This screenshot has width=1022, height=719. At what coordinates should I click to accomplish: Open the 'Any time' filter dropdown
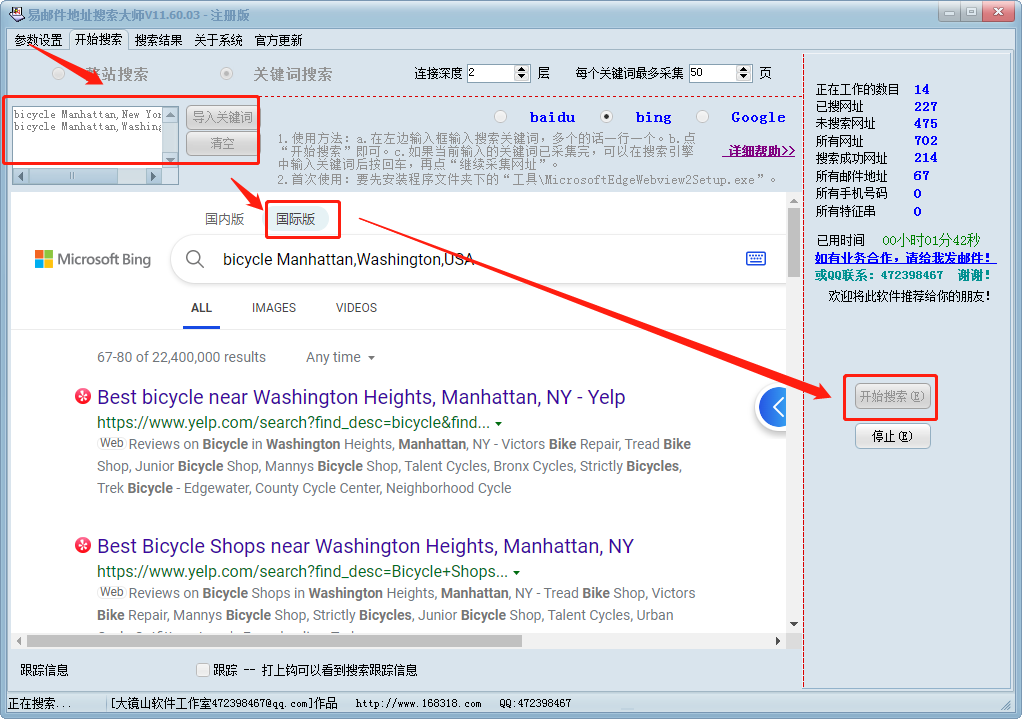pyautogui.click(x=340, y=357)
